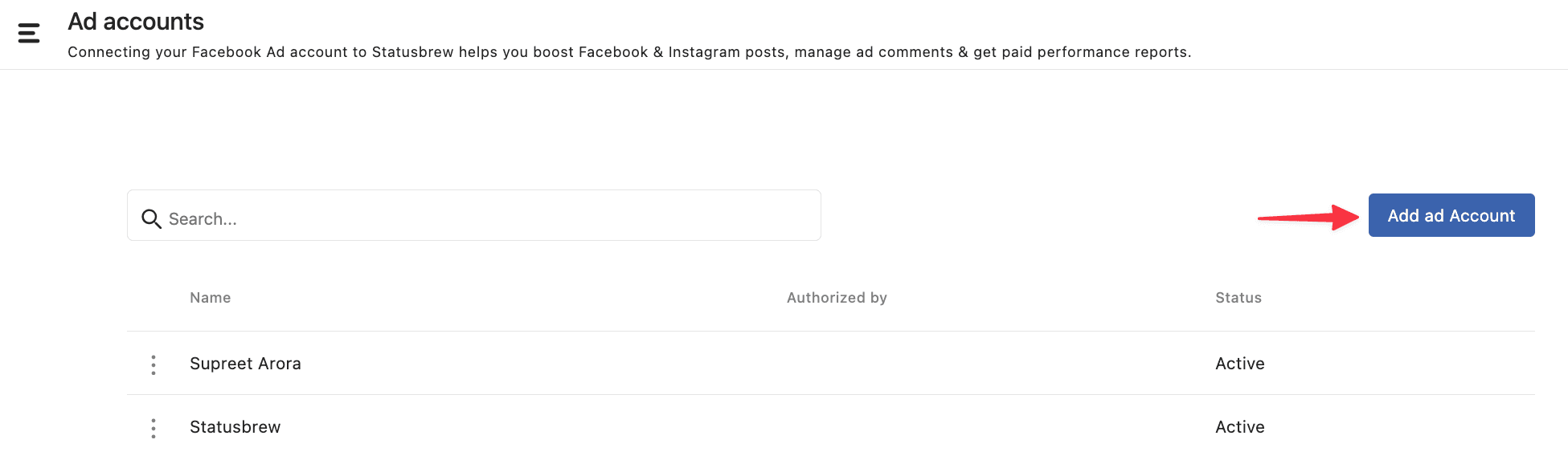The image size is (1568, 452).
Task: Focus the Search input field
Action: 474,215
